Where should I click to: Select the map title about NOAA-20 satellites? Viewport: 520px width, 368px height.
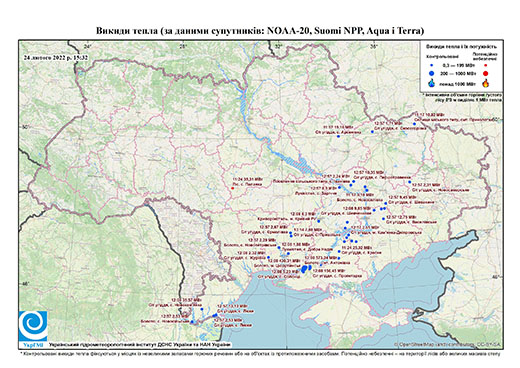tap(260, 31)
